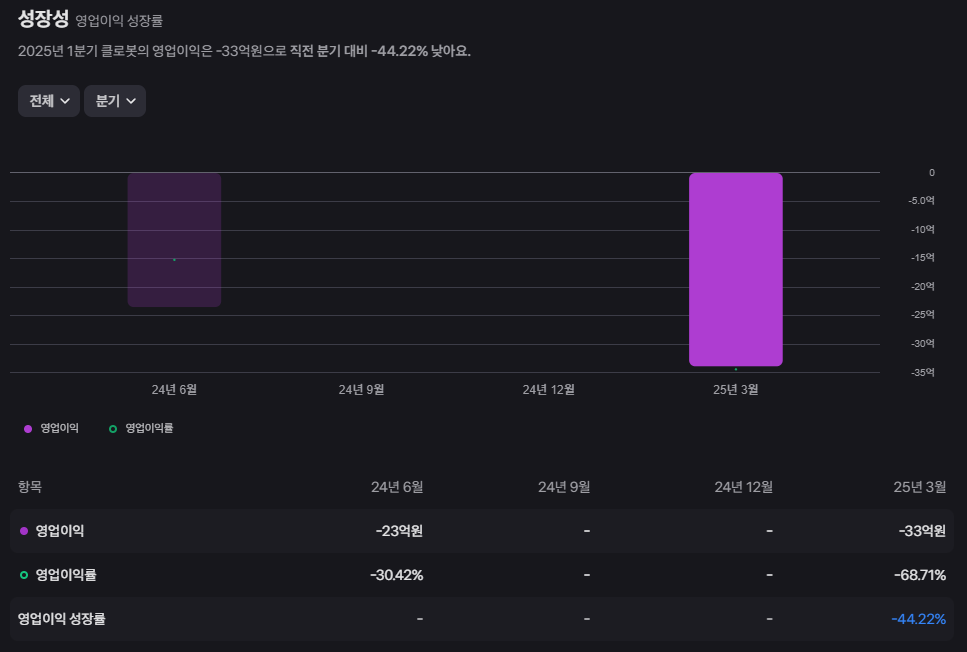Click the -33억원 table cell

(922, 531)
